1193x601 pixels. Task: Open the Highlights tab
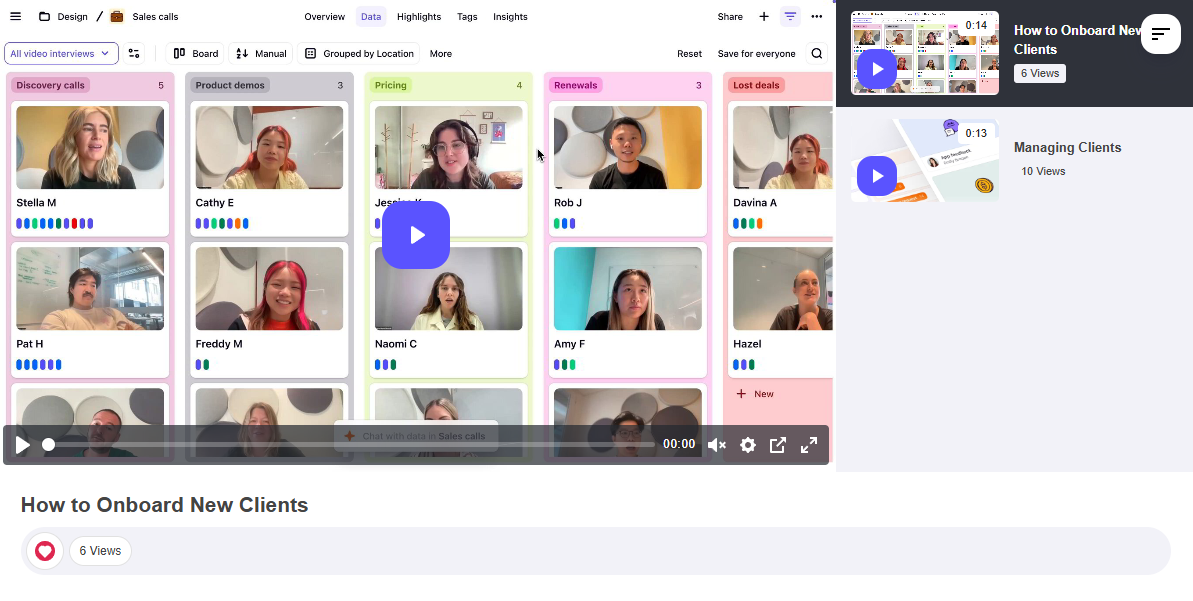(x=418, y=17)
